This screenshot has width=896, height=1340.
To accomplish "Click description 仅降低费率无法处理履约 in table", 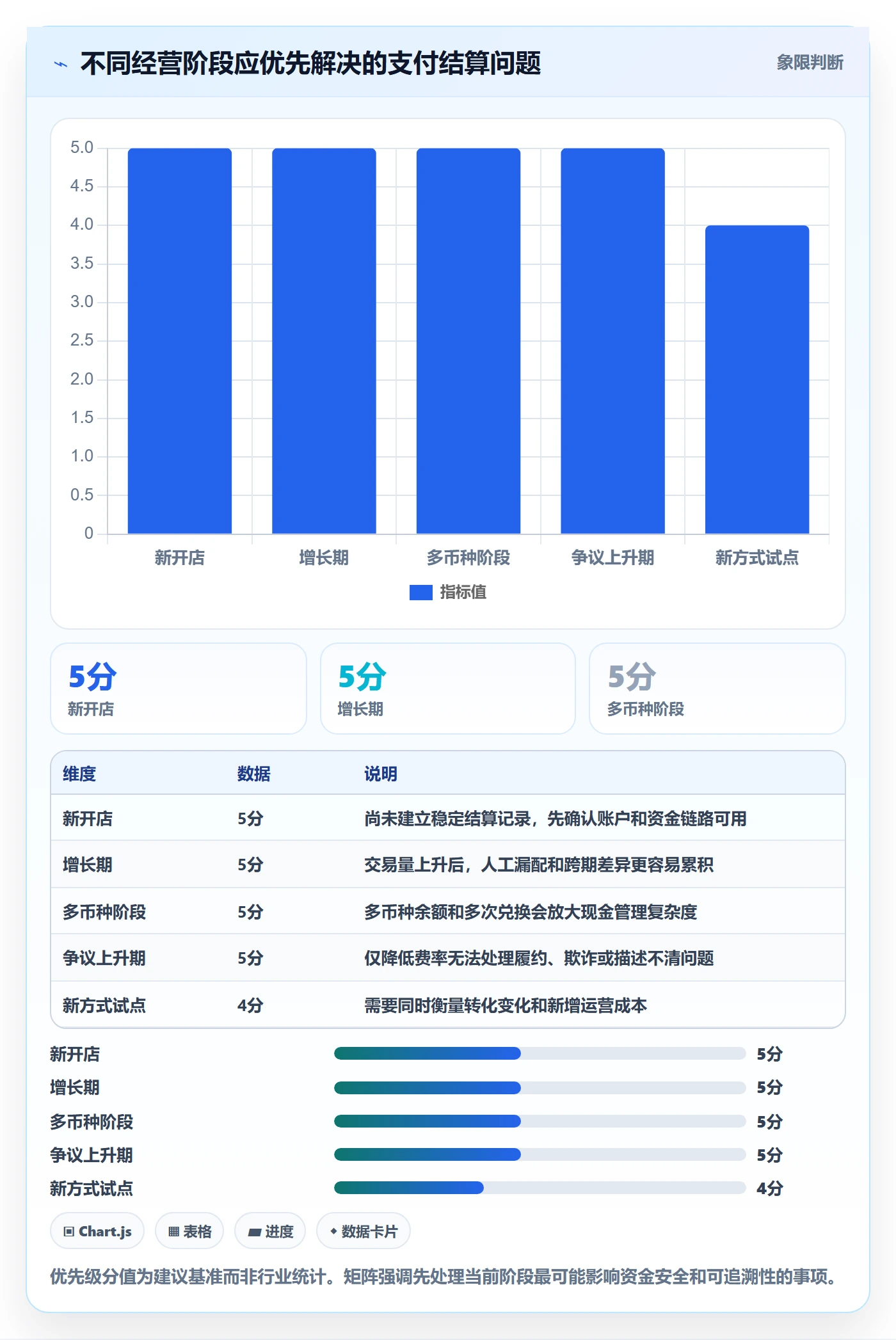I will [539, 958].
